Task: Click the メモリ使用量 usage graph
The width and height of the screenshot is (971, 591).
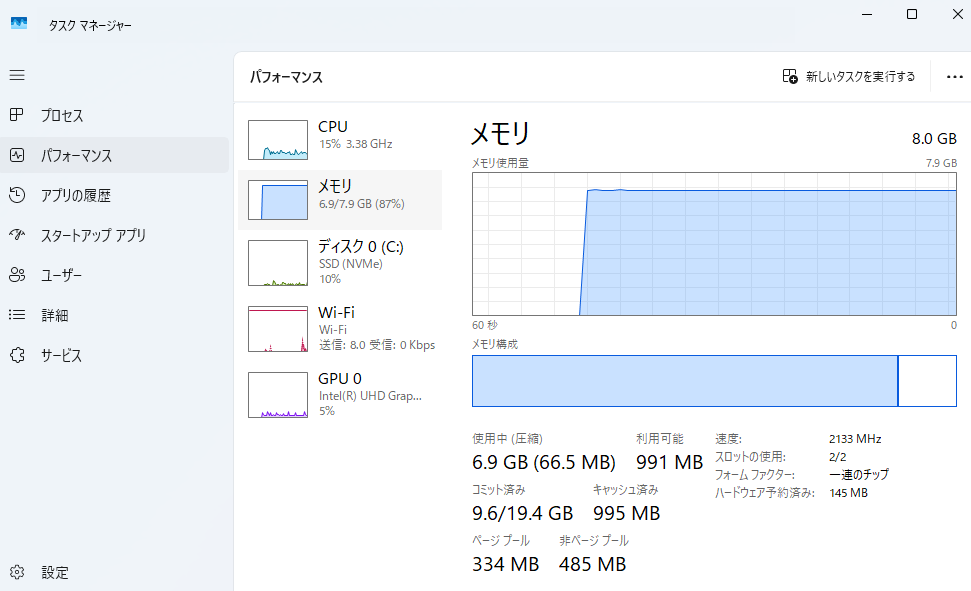Action: [714, 243]
